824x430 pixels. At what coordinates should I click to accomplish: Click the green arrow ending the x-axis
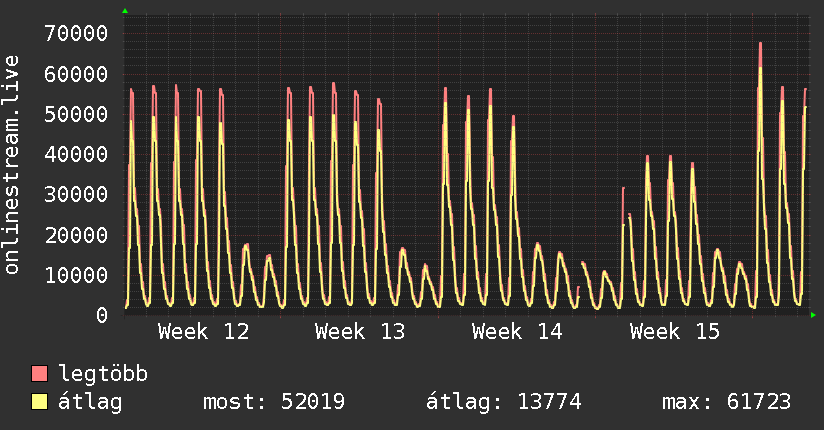pyautogui.click(x=813, y=315)
